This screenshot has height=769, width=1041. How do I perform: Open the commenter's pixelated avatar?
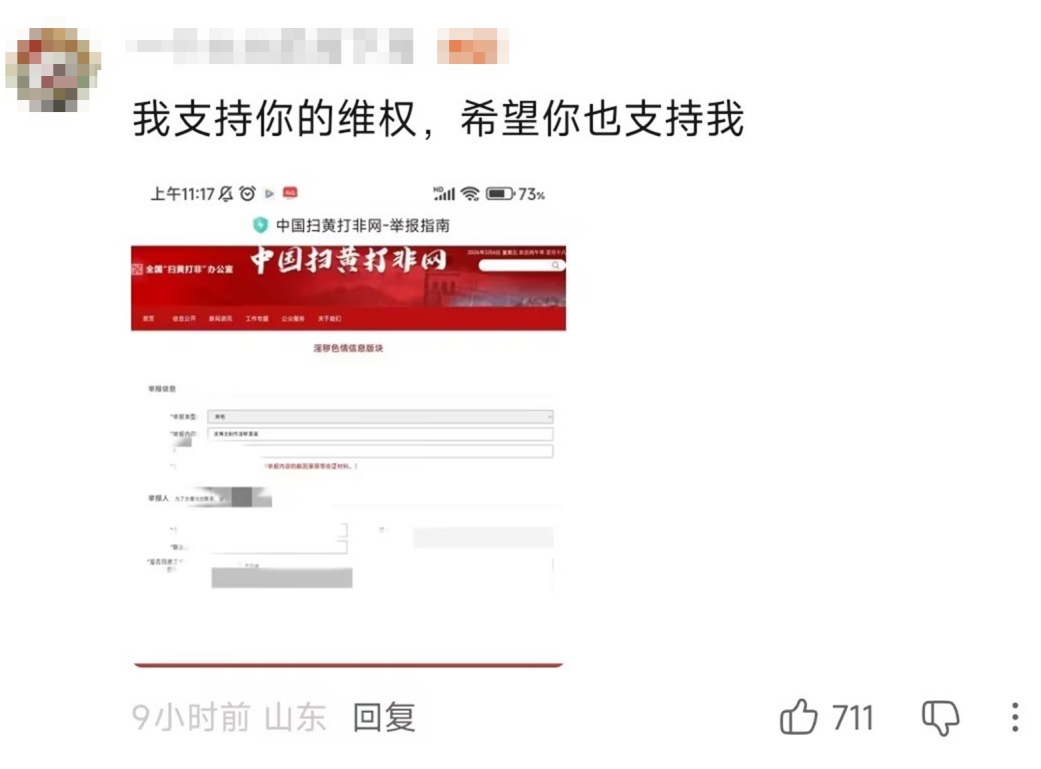52,69
